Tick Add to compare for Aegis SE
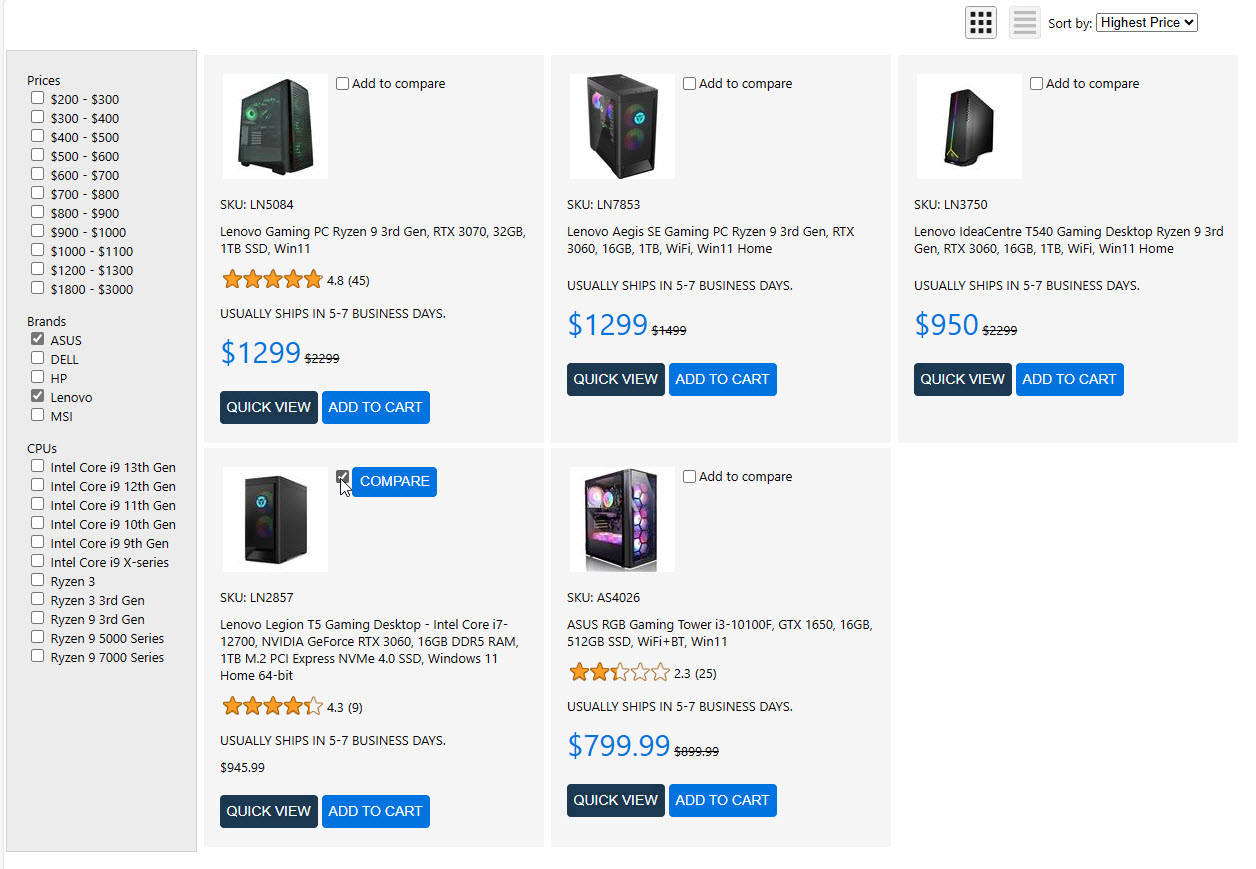This screenshot has height=869, width=1256. click(x=690, y=84)
